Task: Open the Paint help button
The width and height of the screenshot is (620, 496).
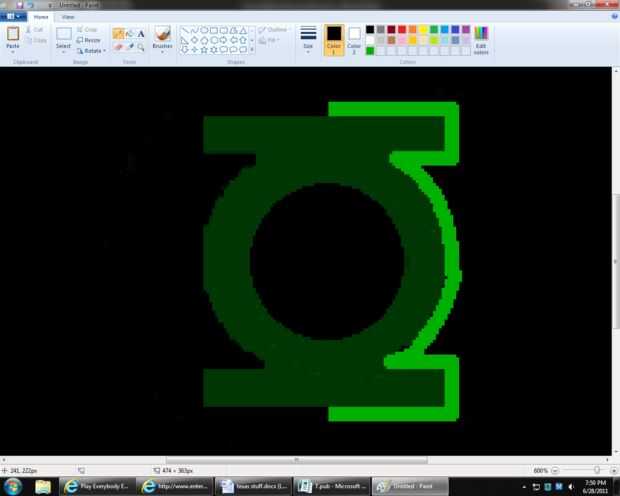Action: pos(614,17)
